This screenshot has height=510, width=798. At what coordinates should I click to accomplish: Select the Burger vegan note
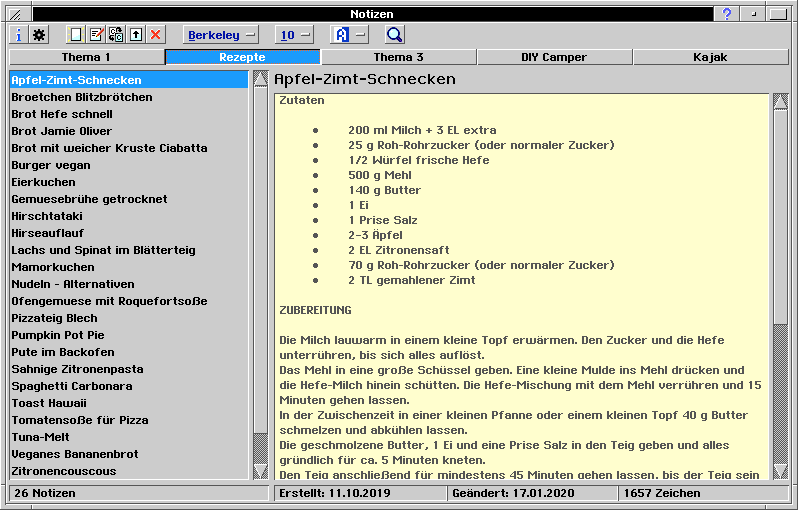51,165
